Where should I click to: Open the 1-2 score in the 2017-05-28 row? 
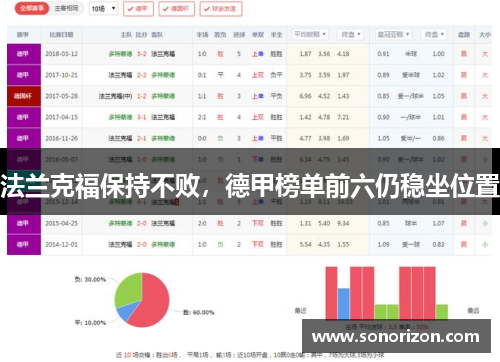[x=142, y=96]
